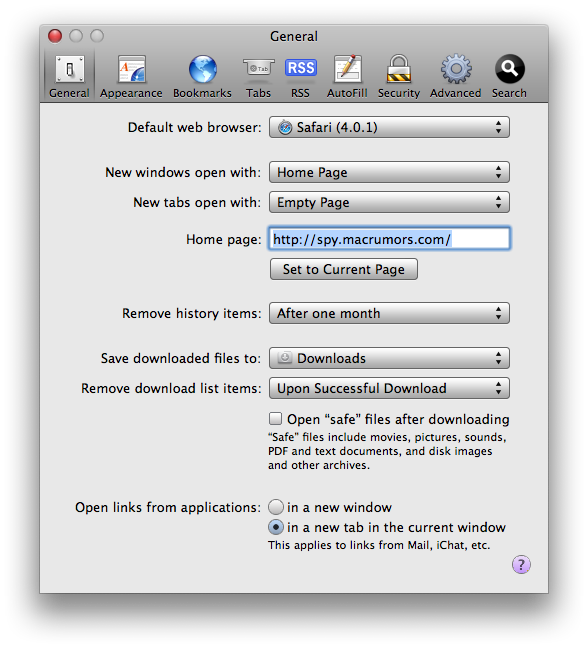This screenshot has height=648, width=588.
Task: Click the "Remove download list items:" label
Action: (171, 389)
